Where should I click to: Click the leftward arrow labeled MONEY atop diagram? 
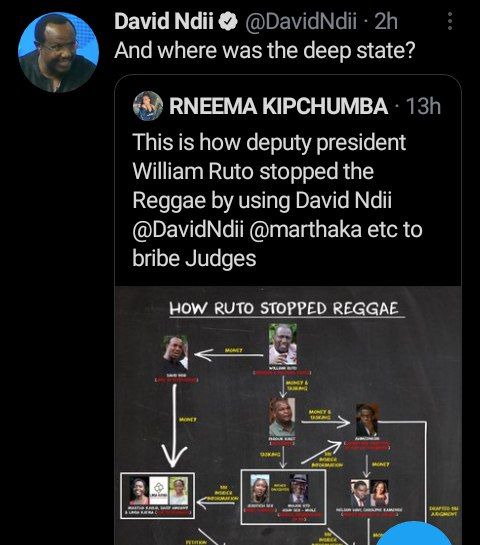tap(228, 355)
